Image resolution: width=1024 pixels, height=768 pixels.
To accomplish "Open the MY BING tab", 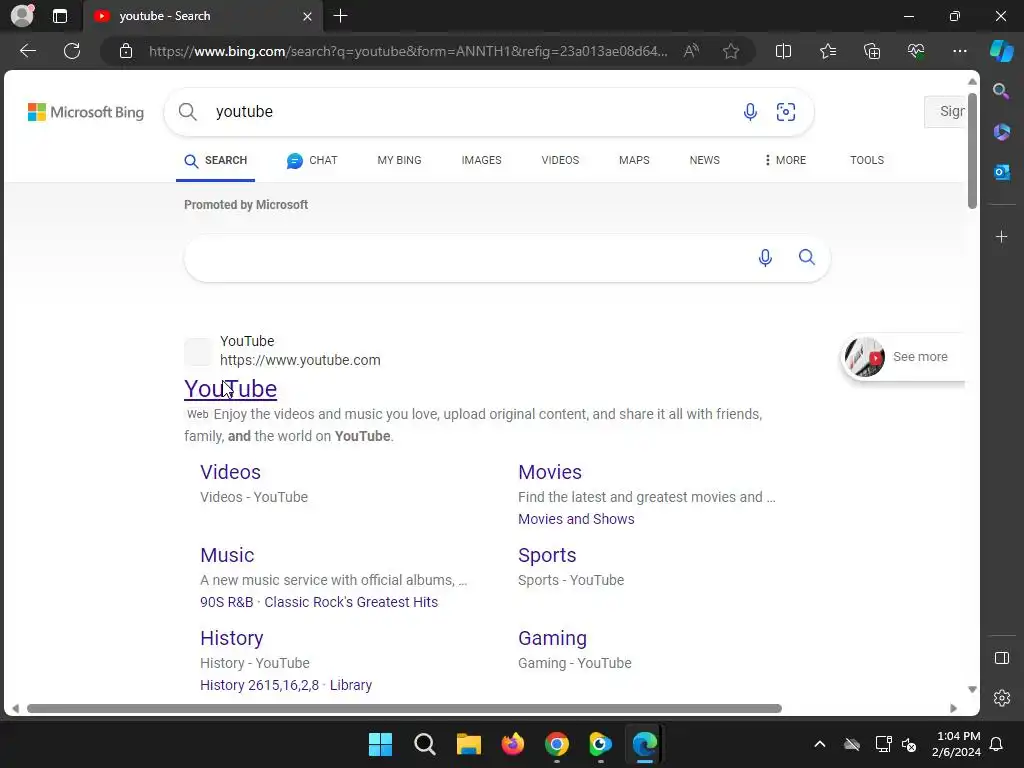I will click(x=399, y=160).
